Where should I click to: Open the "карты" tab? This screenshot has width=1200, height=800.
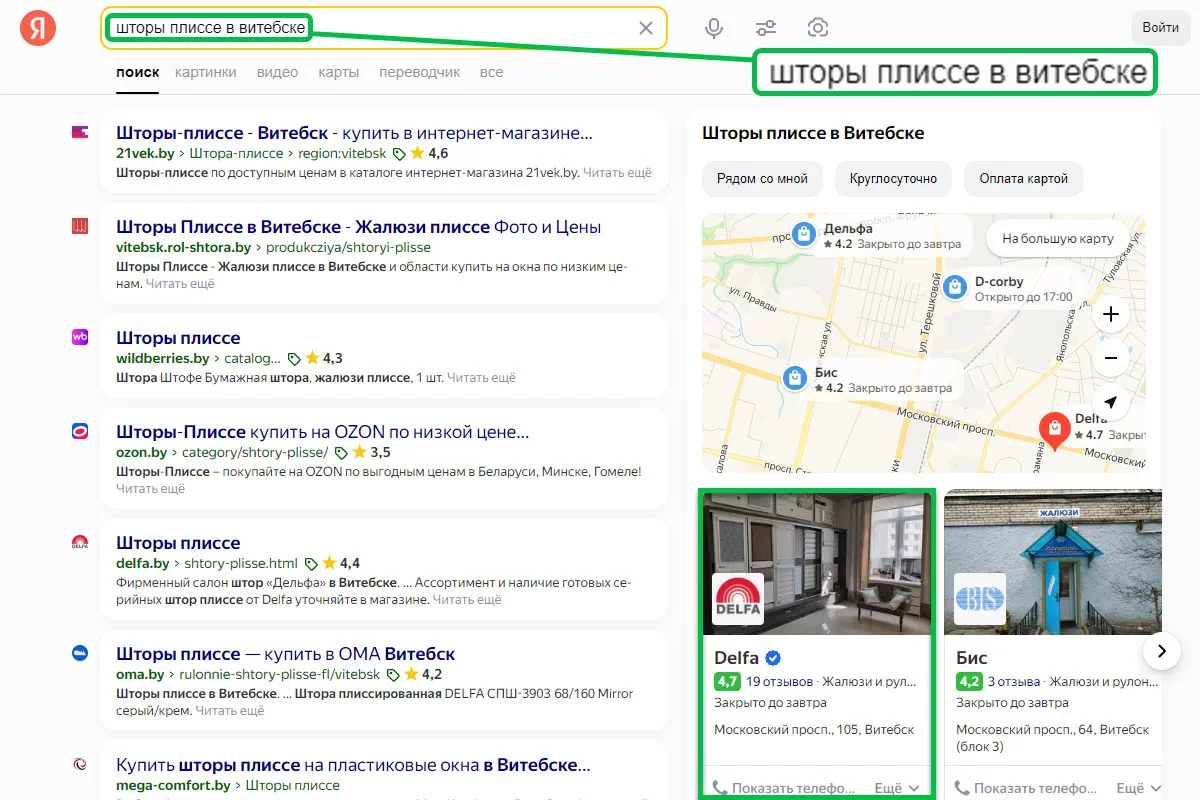tap(338, 72)
